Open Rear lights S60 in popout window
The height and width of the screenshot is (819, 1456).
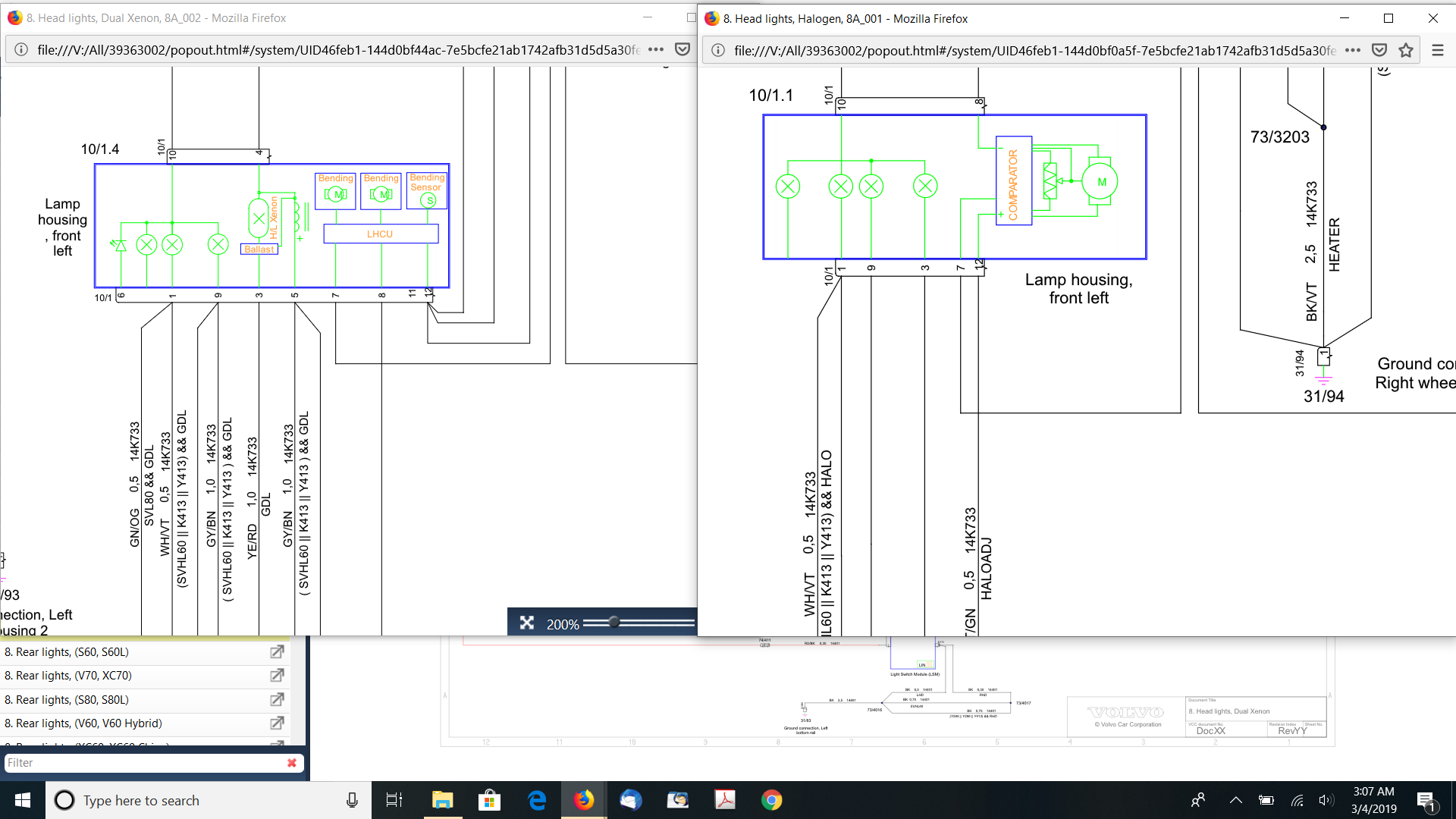[277, 651]
